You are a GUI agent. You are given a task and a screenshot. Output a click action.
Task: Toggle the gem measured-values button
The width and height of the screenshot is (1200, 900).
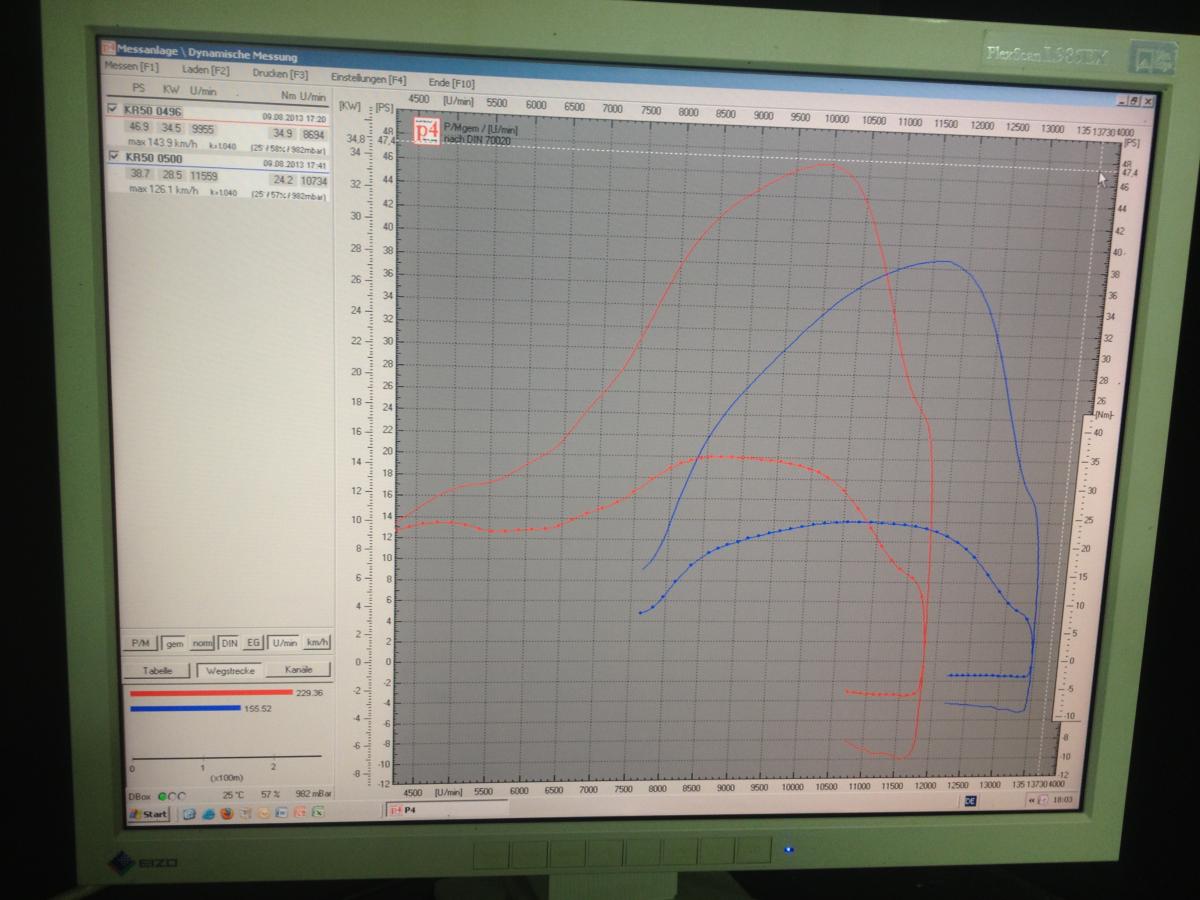(174, 643)
